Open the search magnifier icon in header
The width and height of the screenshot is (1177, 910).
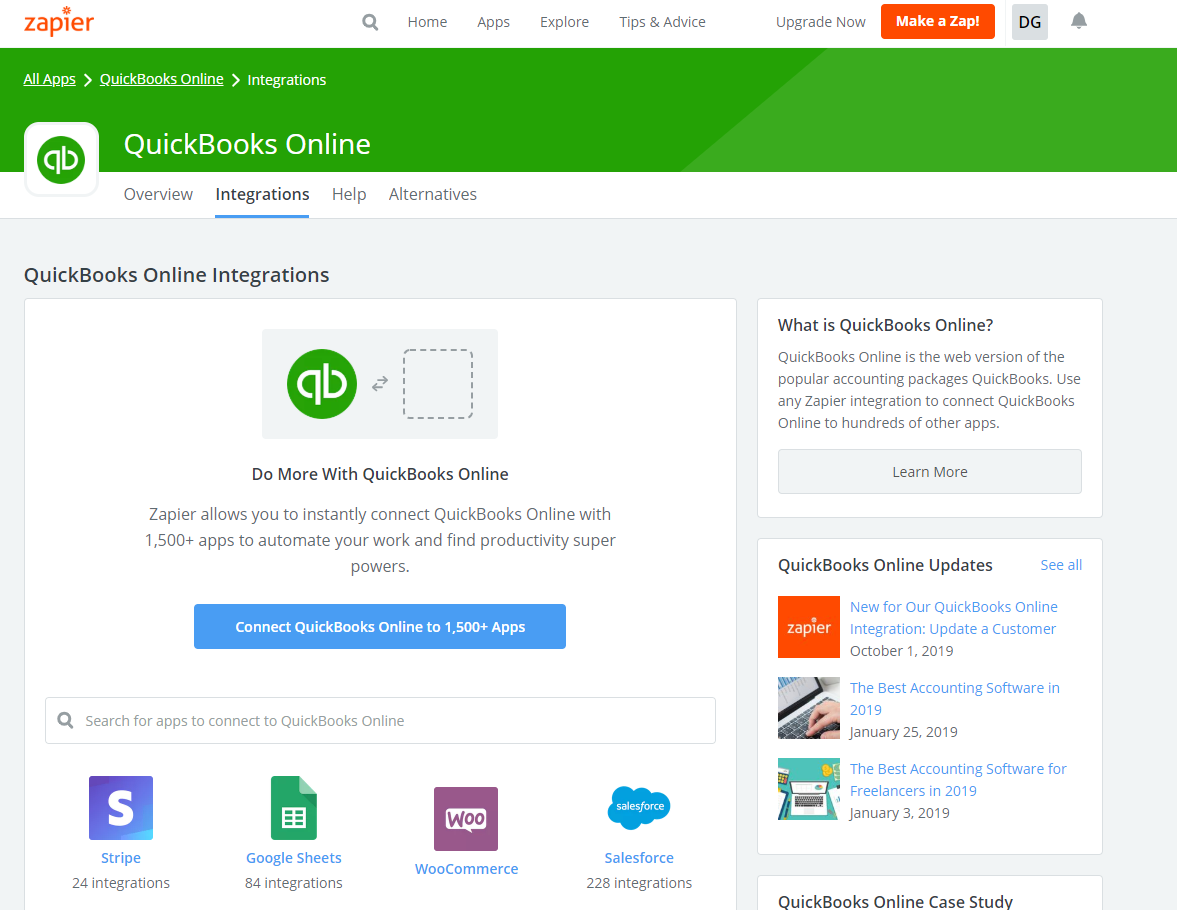(x=370, y=22)
